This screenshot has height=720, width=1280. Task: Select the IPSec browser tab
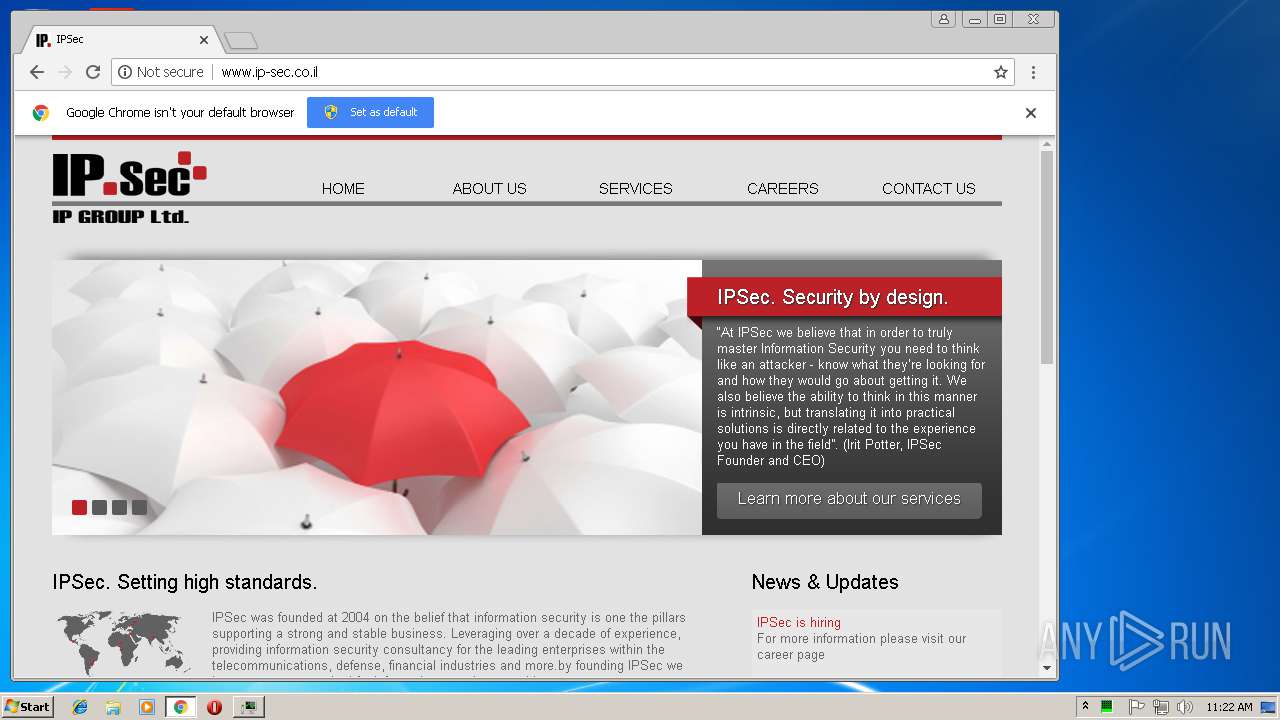[120, 40]
